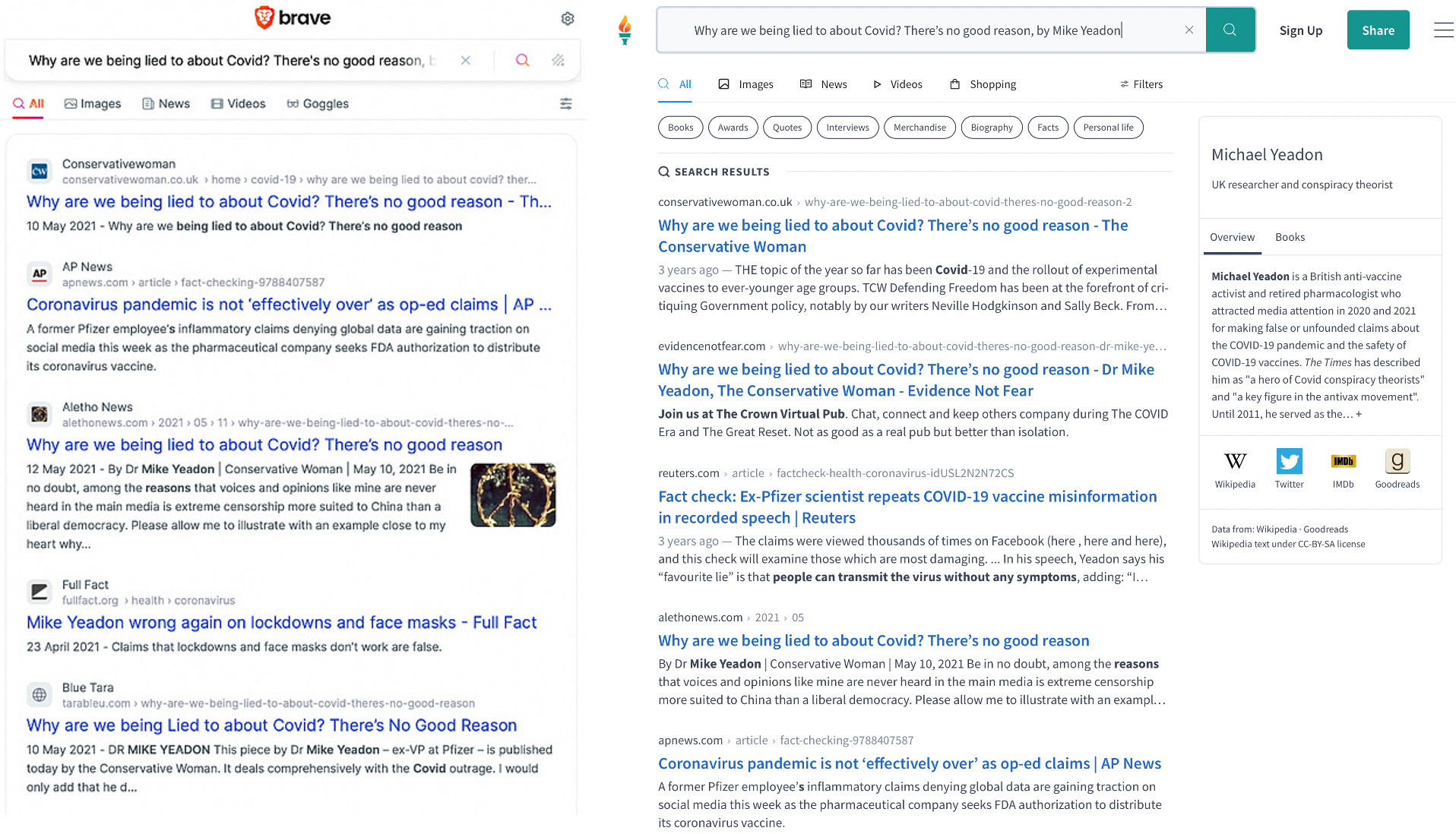Select the right-side All tab

pyautogui.click(x=675, y=84)
